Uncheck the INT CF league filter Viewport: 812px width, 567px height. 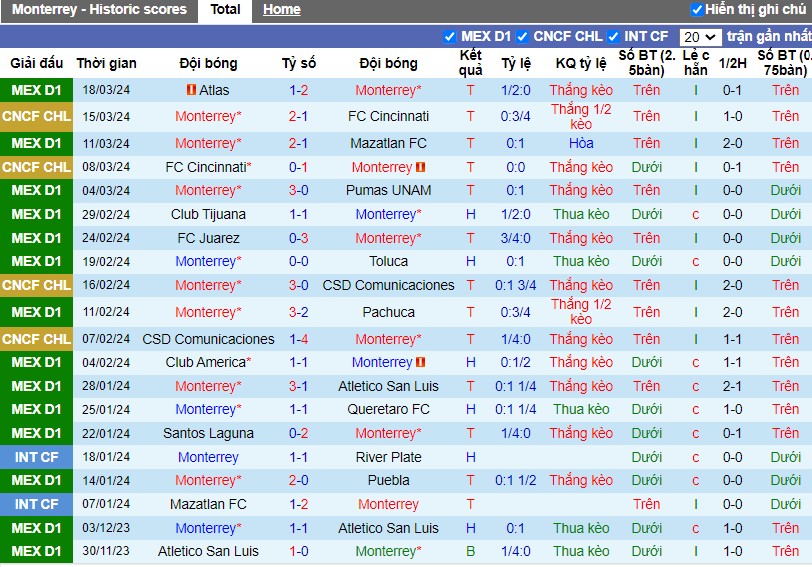click(613, 37)
